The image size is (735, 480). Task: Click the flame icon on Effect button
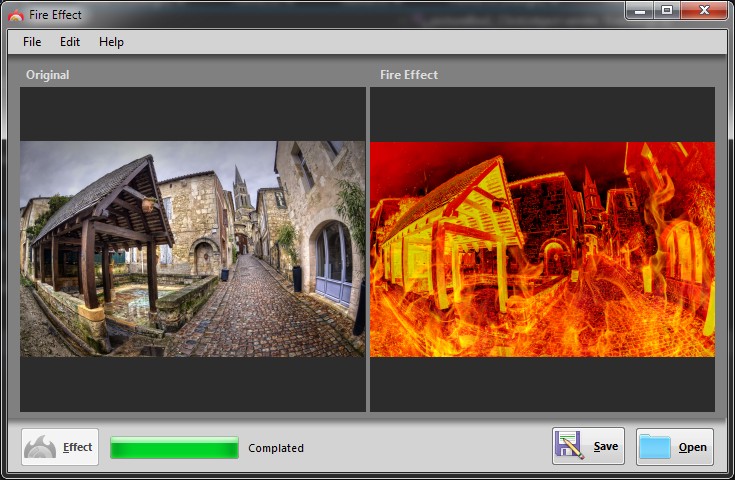pyautogui.click(x=40, y=447)
